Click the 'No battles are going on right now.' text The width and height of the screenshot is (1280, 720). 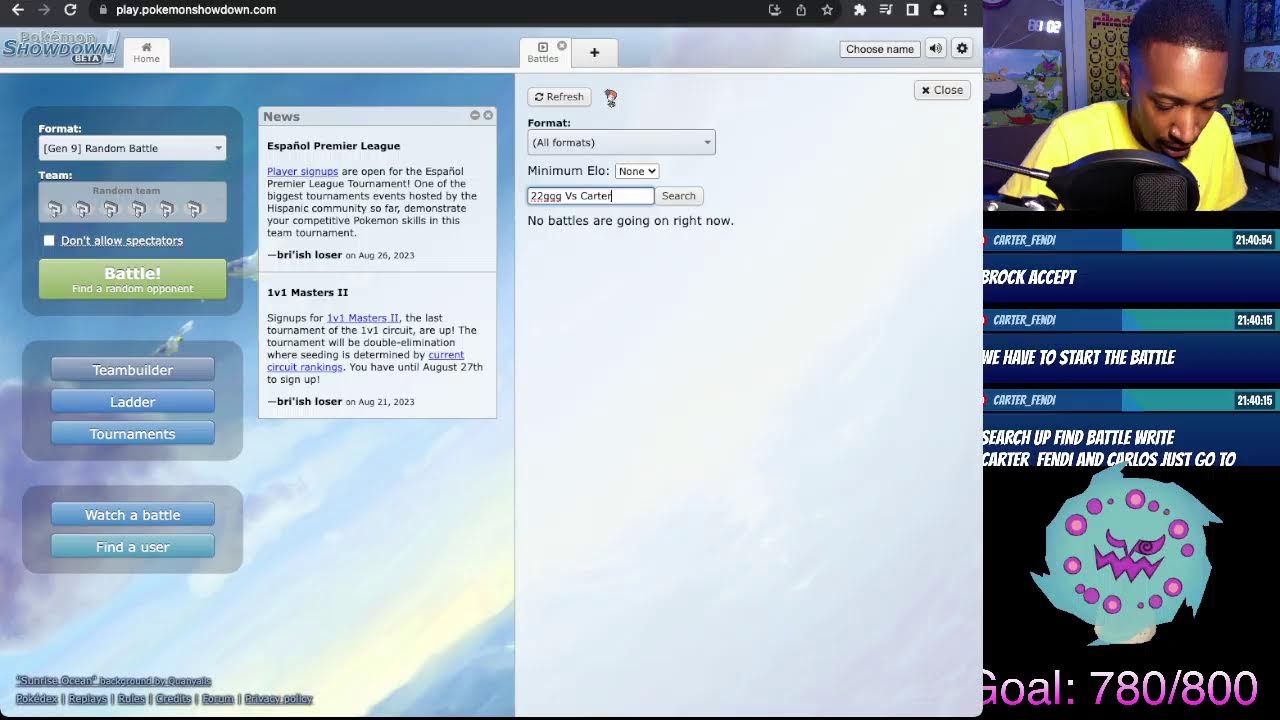pyautogui.click(x=630, y=221)
